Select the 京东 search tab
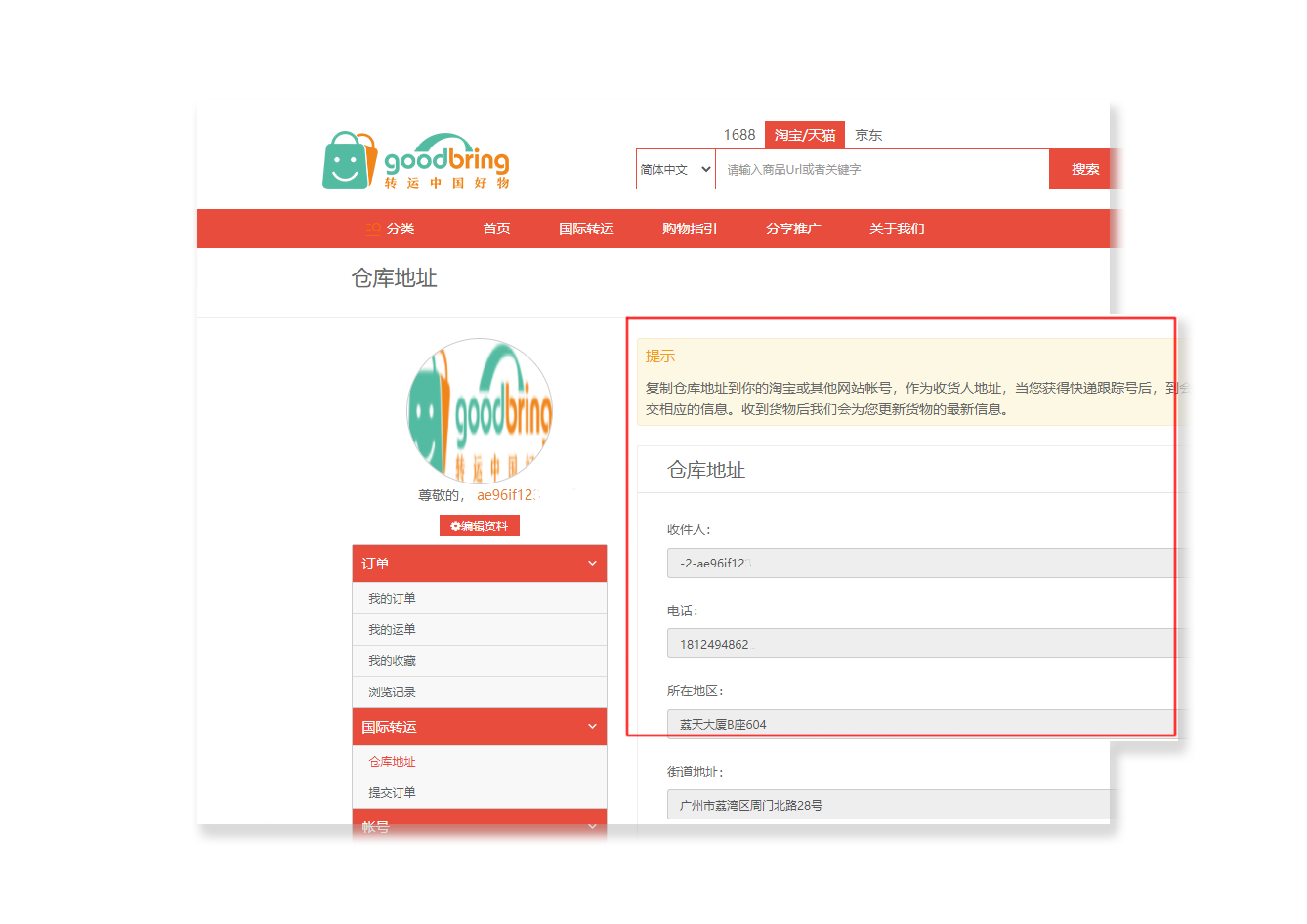This screenshot has width=1307, height=924. 868,135
